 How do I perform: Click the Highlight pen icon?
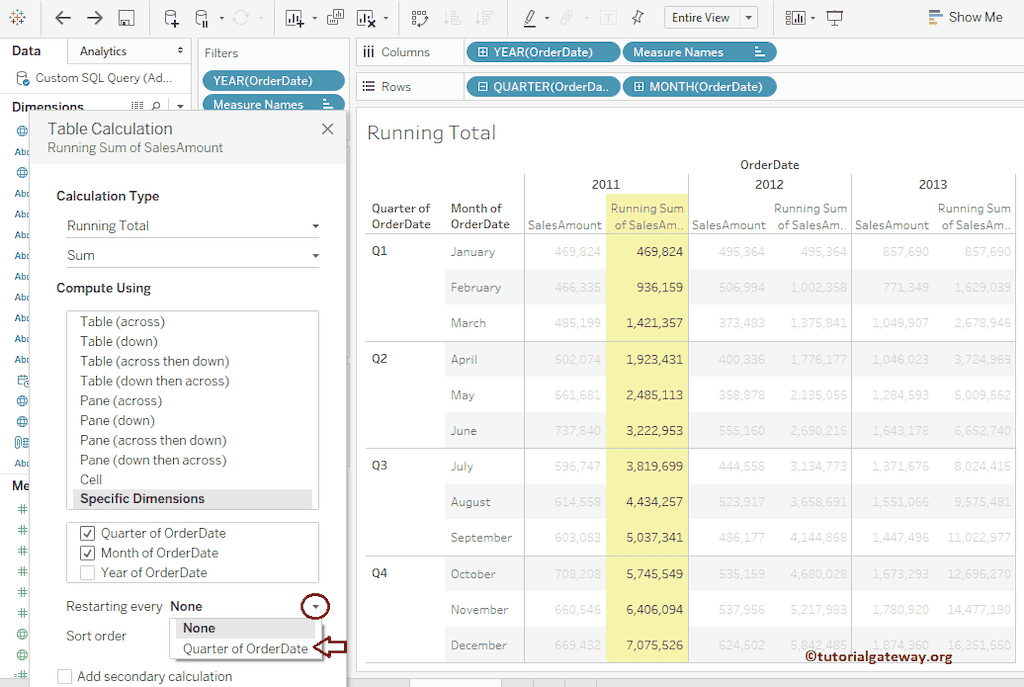[531, 17]
